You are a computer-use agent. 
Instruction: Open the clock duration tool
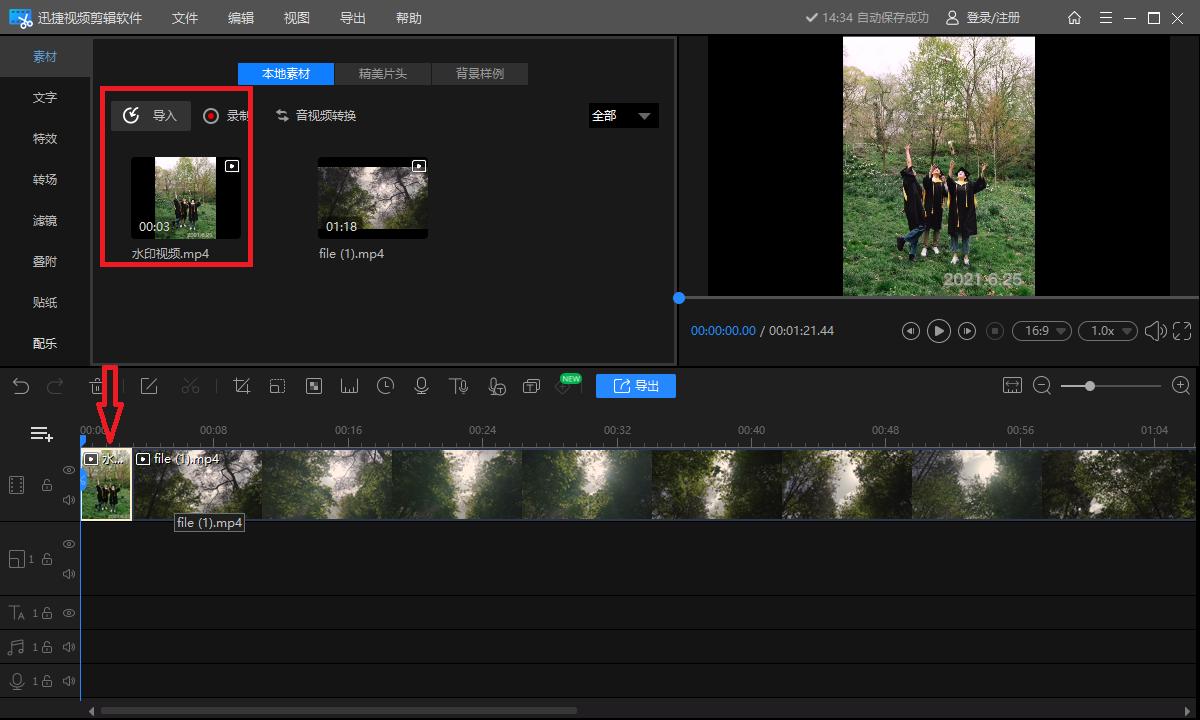coord(385,386)
